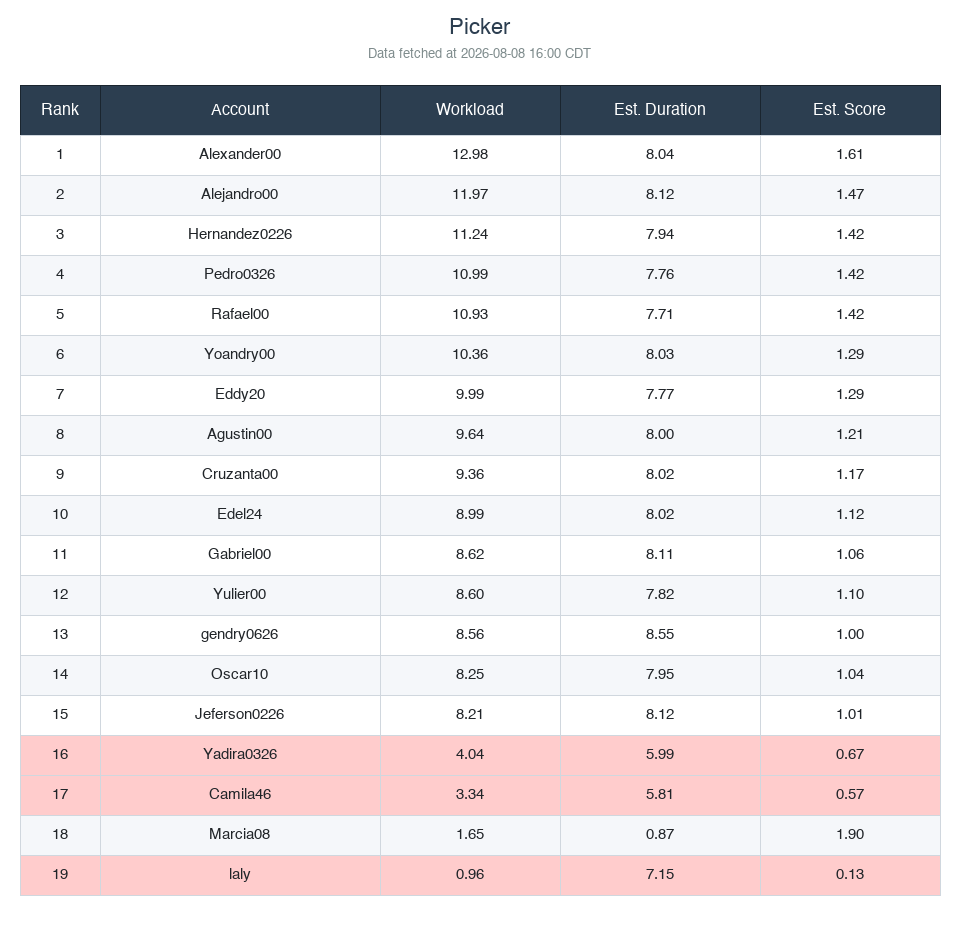This screenshot has height=925, width=960.
Task: Select the highlighted Yadira0326 row
Action: pos(480,754)
